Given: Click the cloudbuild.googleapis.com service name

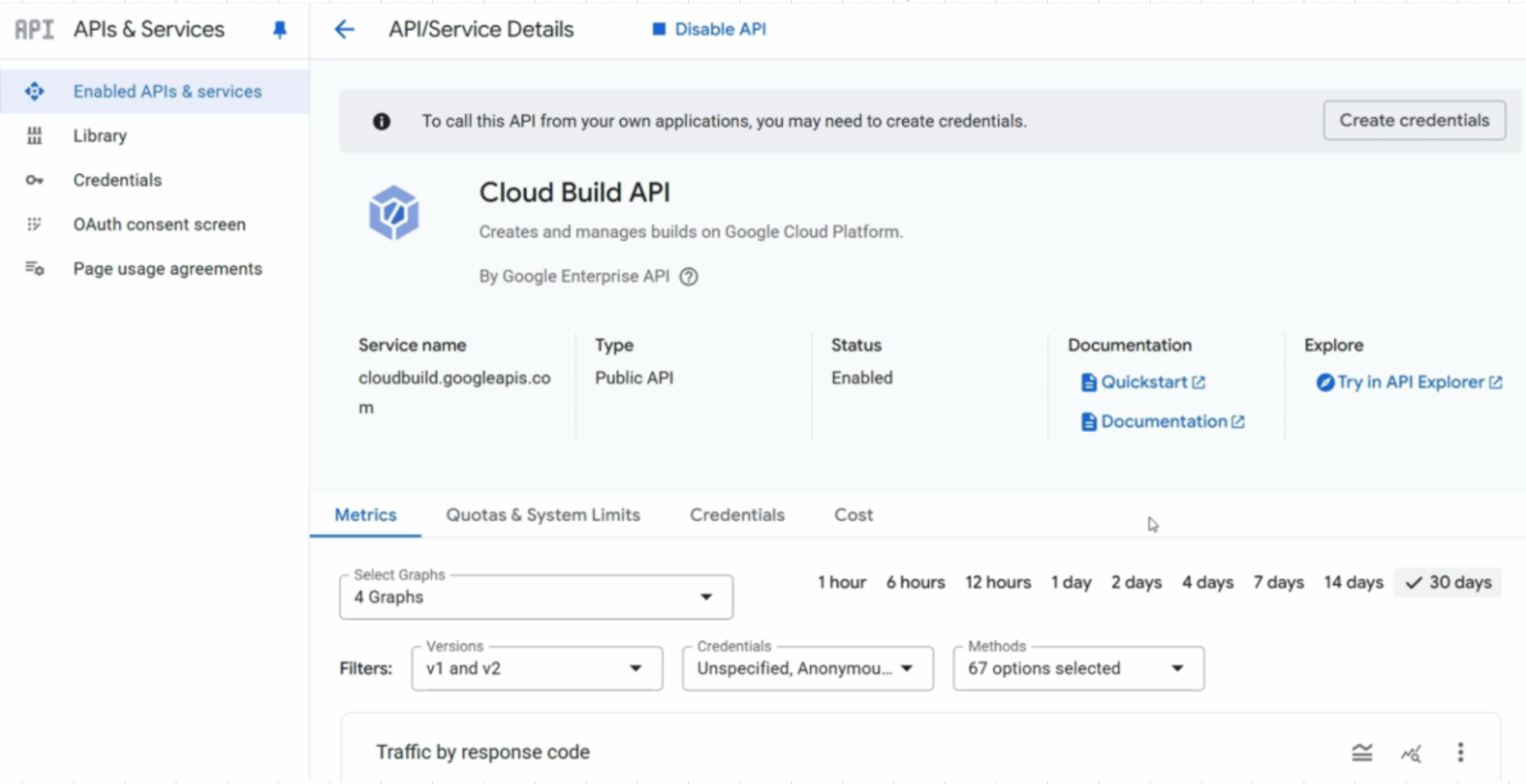Looking at the screenshot, I should point(455,392).
